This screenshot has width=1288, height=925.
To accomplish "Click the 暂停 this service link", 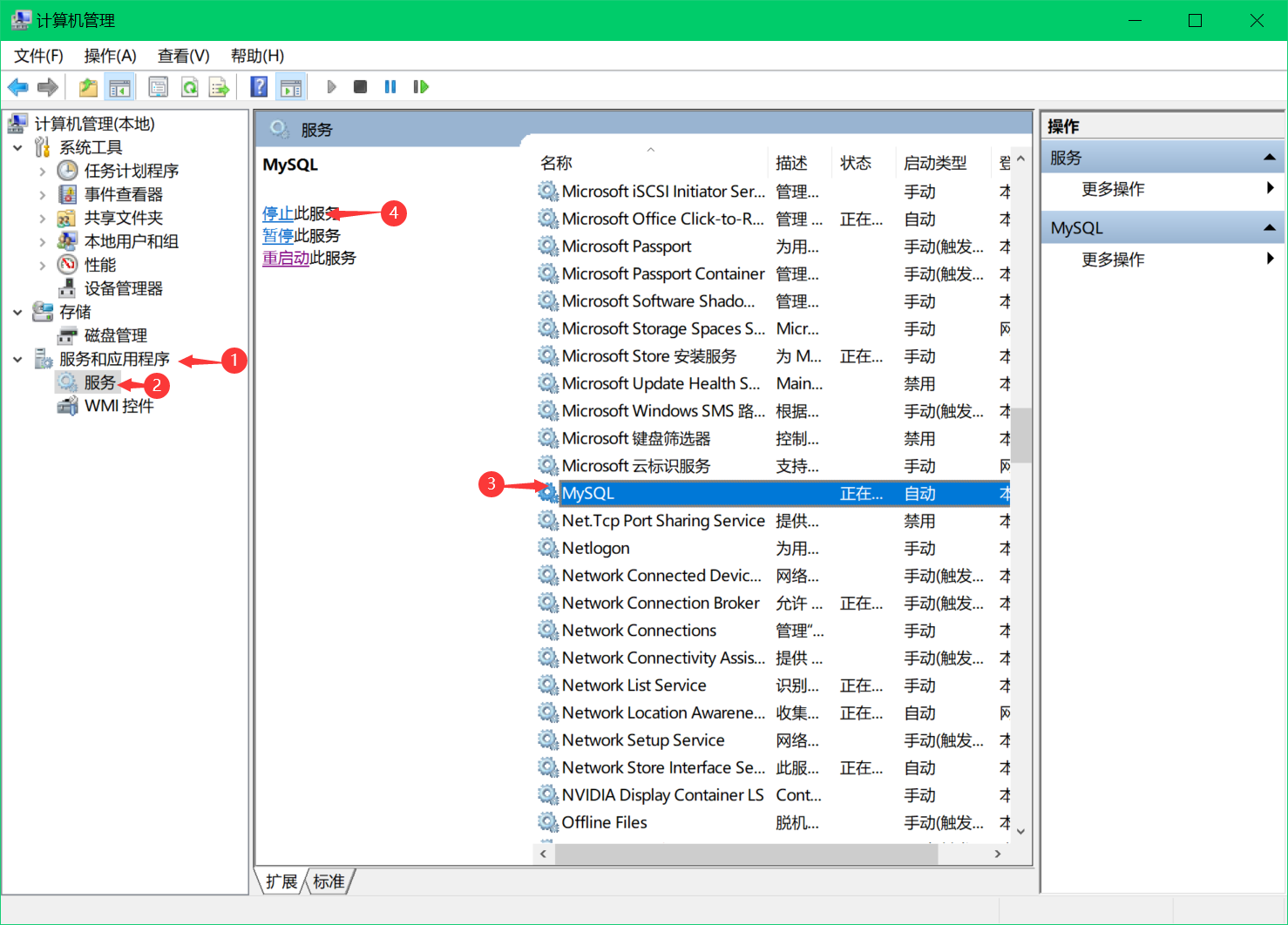I will coord(278,236).
